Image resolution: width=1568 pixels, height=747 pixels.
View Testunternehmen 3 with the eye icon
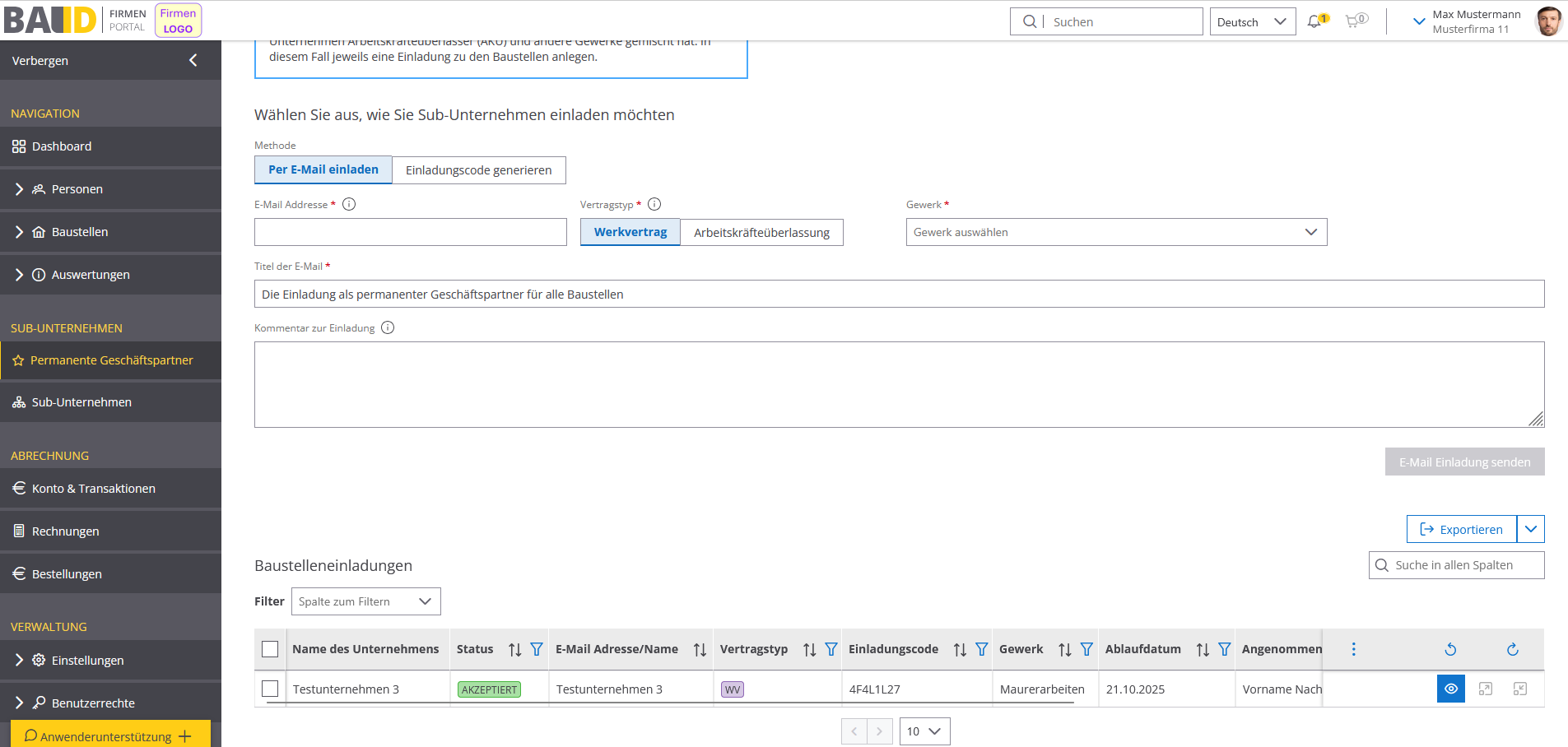pyautogui.click(x=1450, y=689)
